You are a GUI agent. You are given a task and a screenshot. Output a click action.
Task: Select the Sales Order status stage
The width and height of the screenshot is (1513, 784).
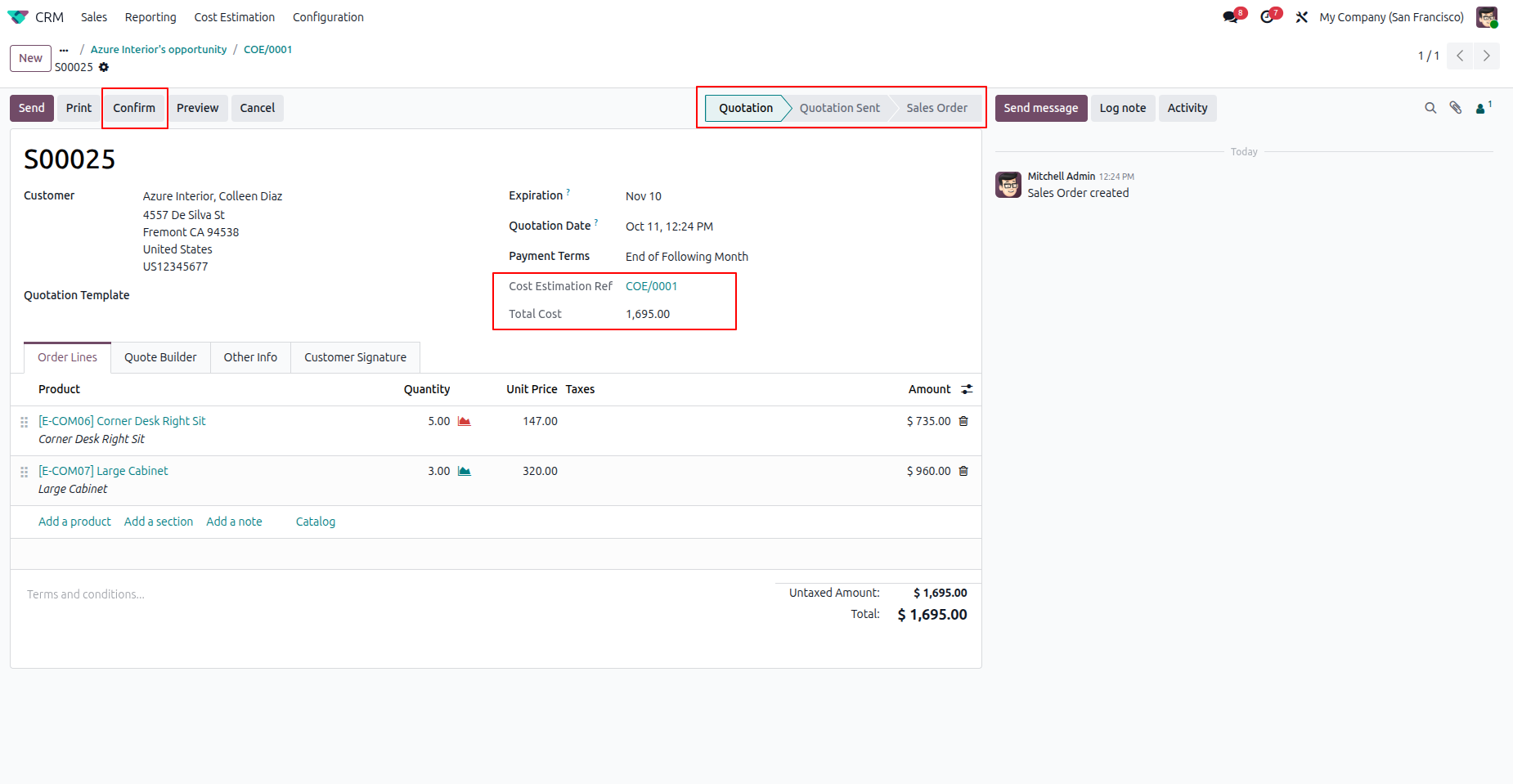(937, 108)
